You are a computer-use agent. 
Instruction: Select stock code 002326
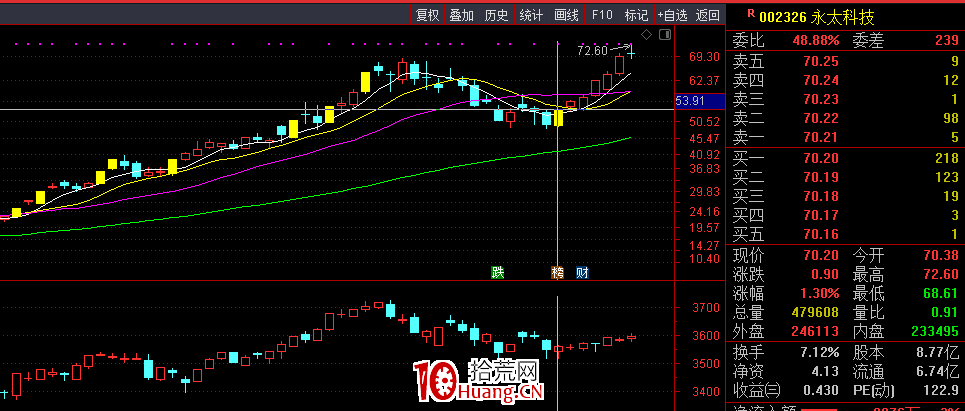783,17
